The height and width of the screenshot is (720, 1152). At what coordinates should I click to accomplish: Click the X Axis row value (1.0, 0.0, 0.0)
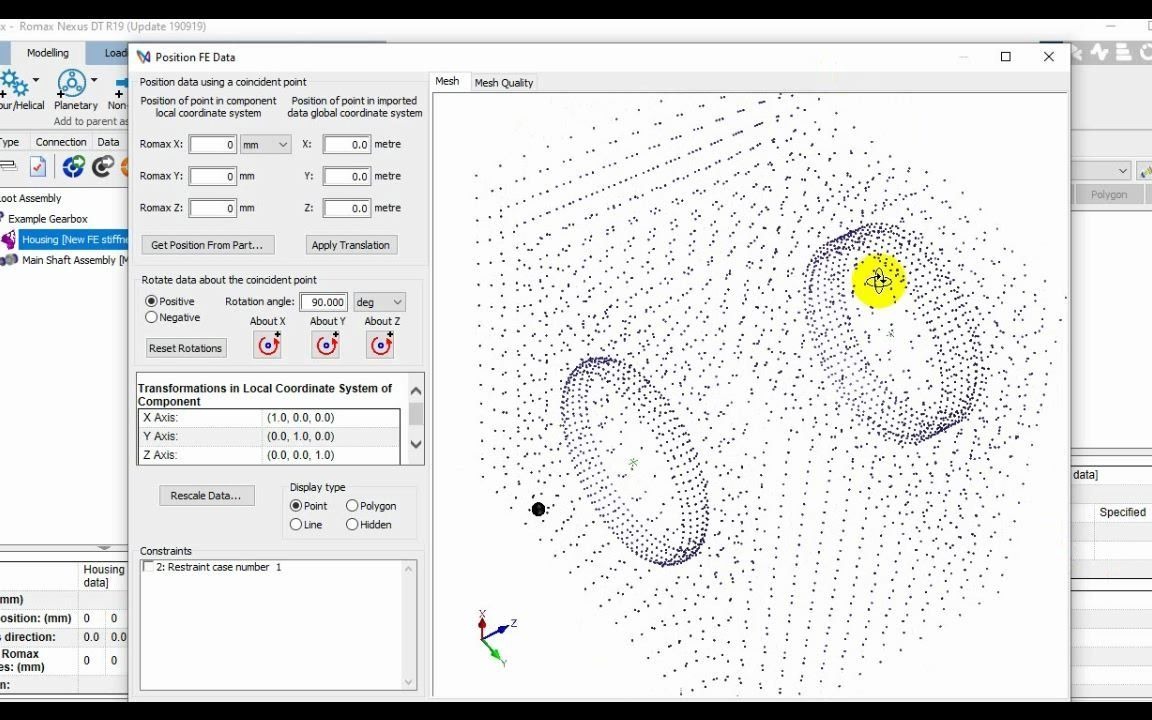coord(300,417)
